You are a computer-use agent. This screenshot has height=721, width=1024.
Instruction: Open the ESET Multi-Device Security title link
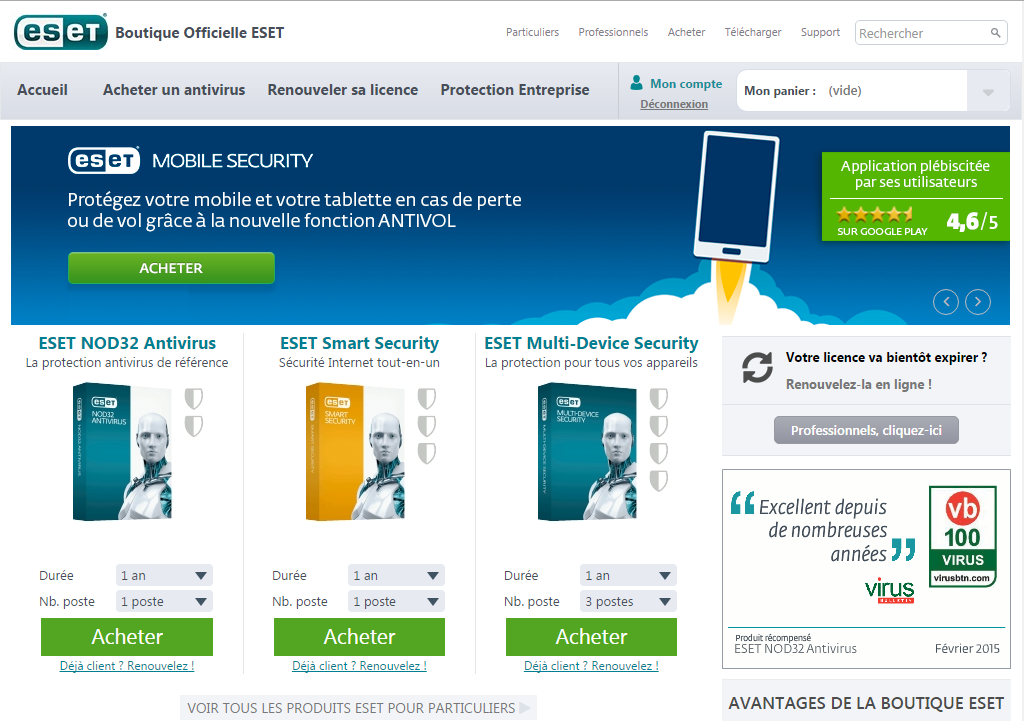tap(591, 343)
